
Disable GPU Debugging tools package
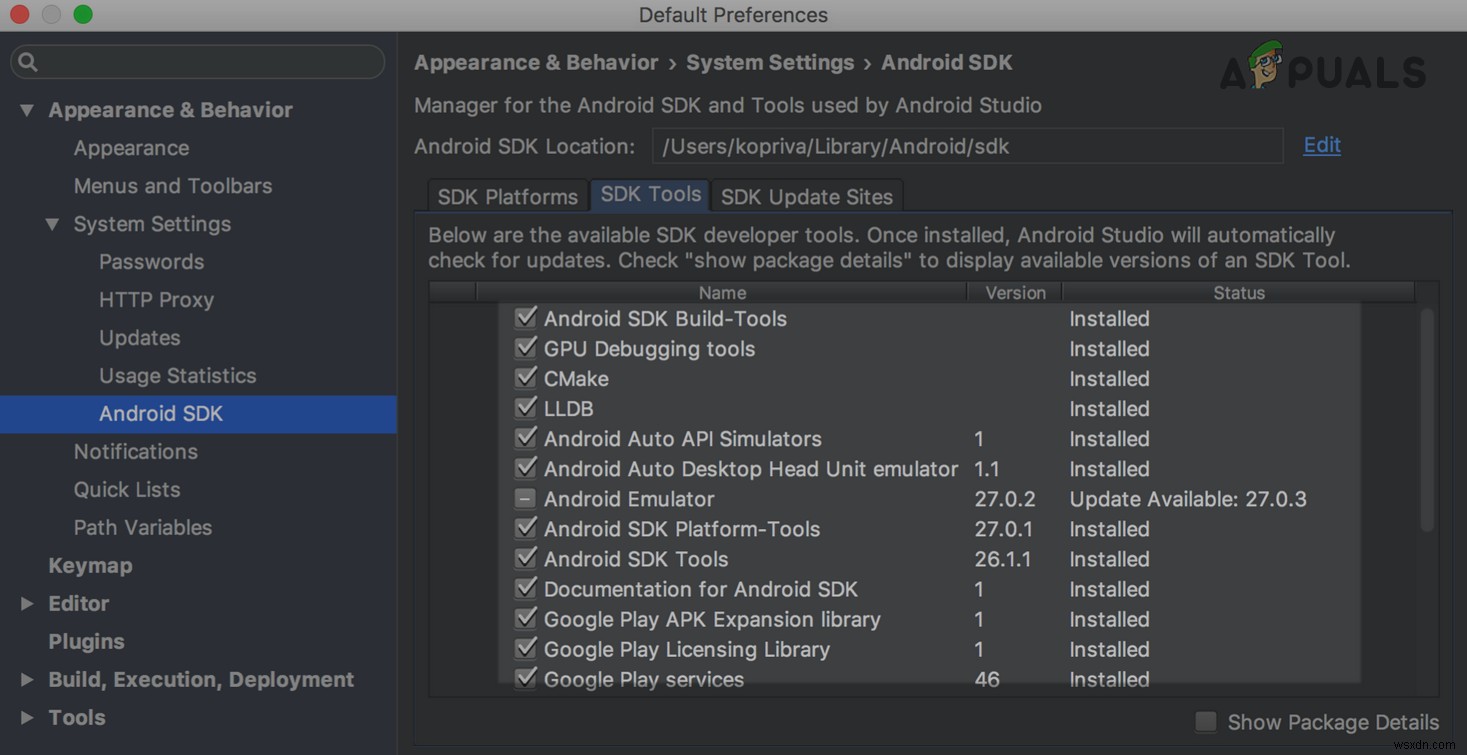coord(527,347)
